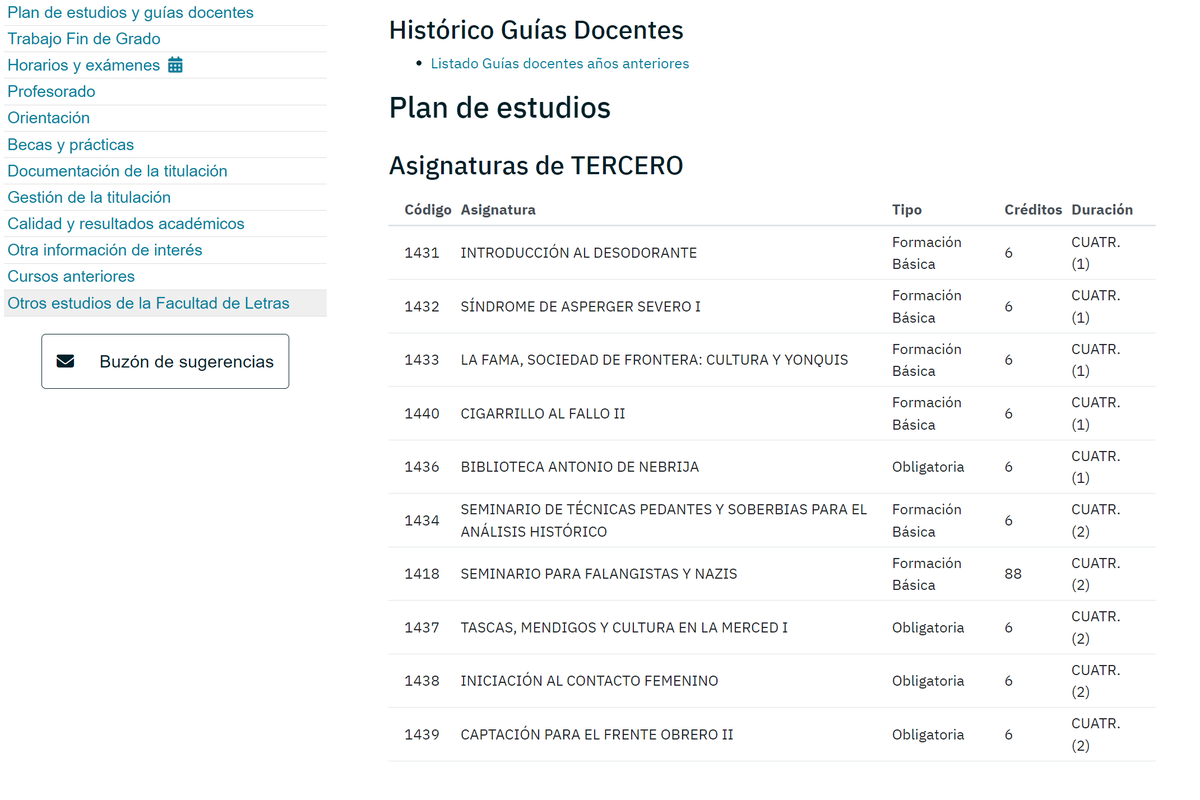Click Obligatoria type for code 1436
Viewport: 1200px width, 800px height.
tap(928, 467)
